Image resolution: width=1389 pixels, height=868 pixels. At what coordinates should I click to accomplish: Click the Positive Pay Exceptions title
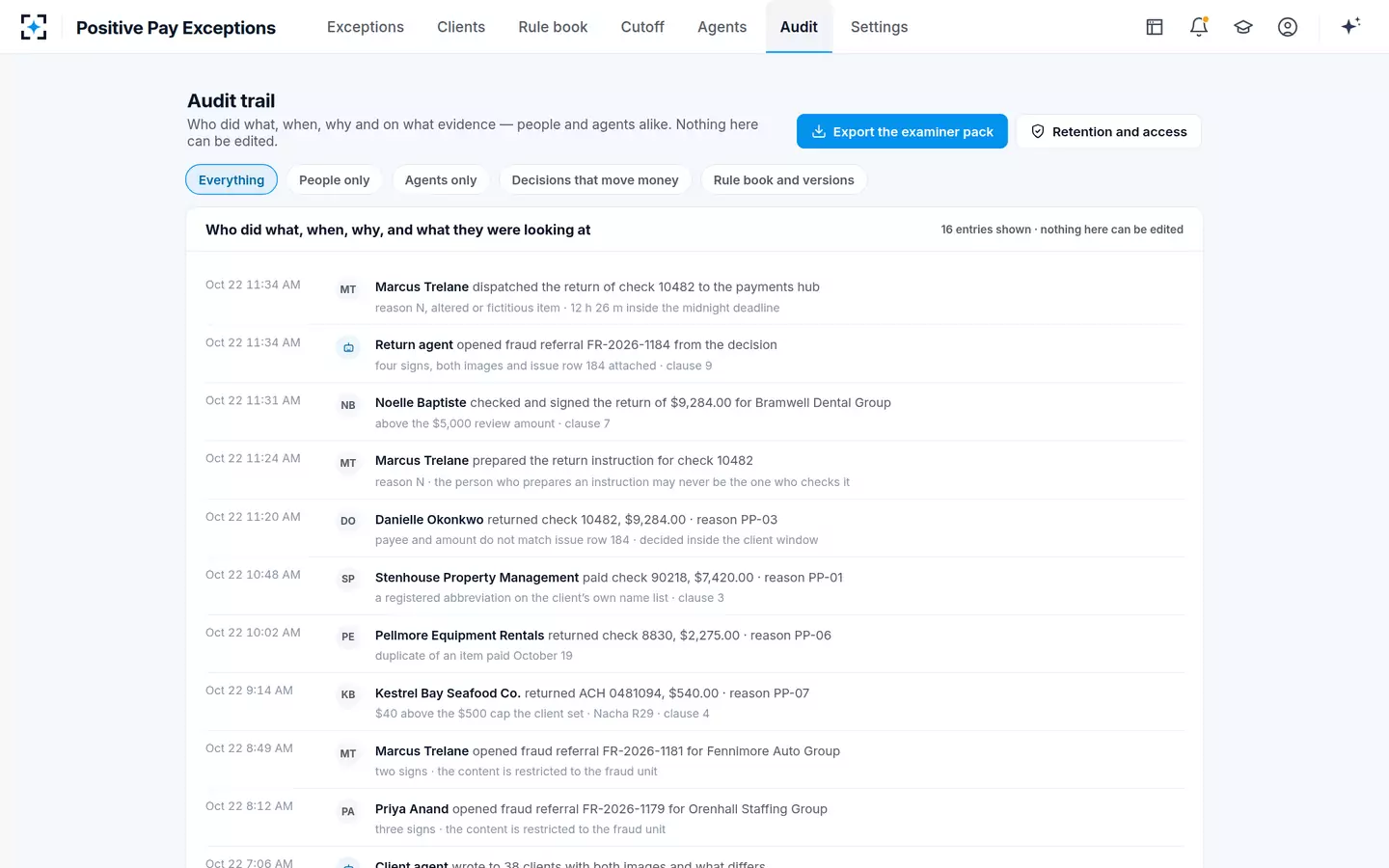coord(176,28)
